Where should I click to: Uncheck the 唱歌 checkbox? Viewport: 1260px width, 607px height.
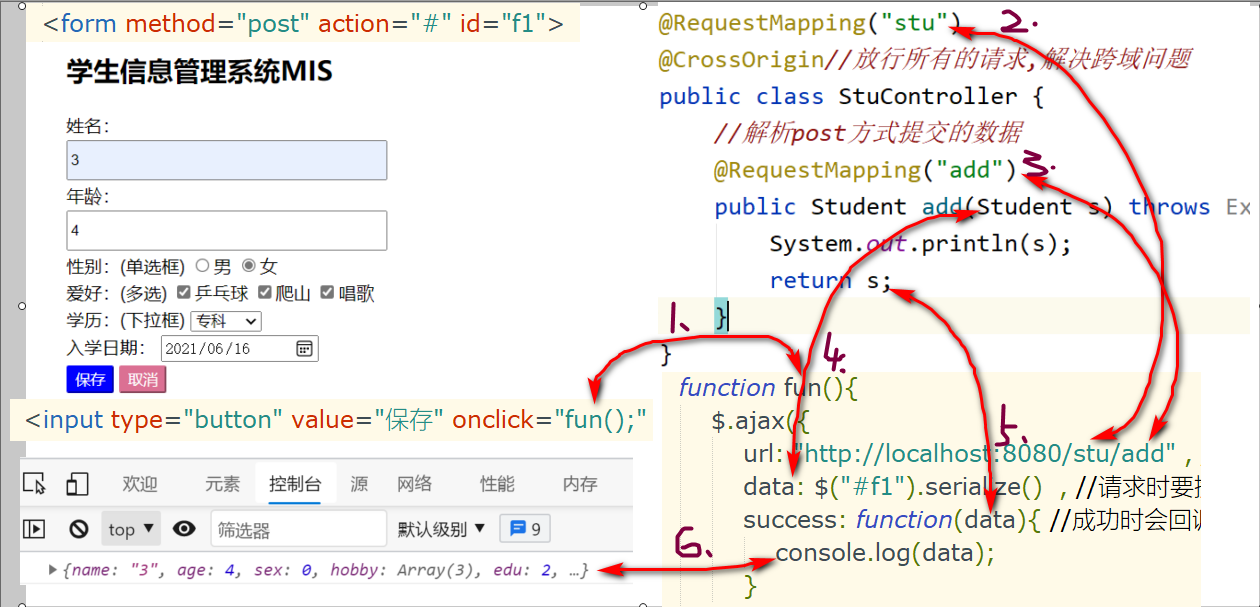click(x=327, y=293)
